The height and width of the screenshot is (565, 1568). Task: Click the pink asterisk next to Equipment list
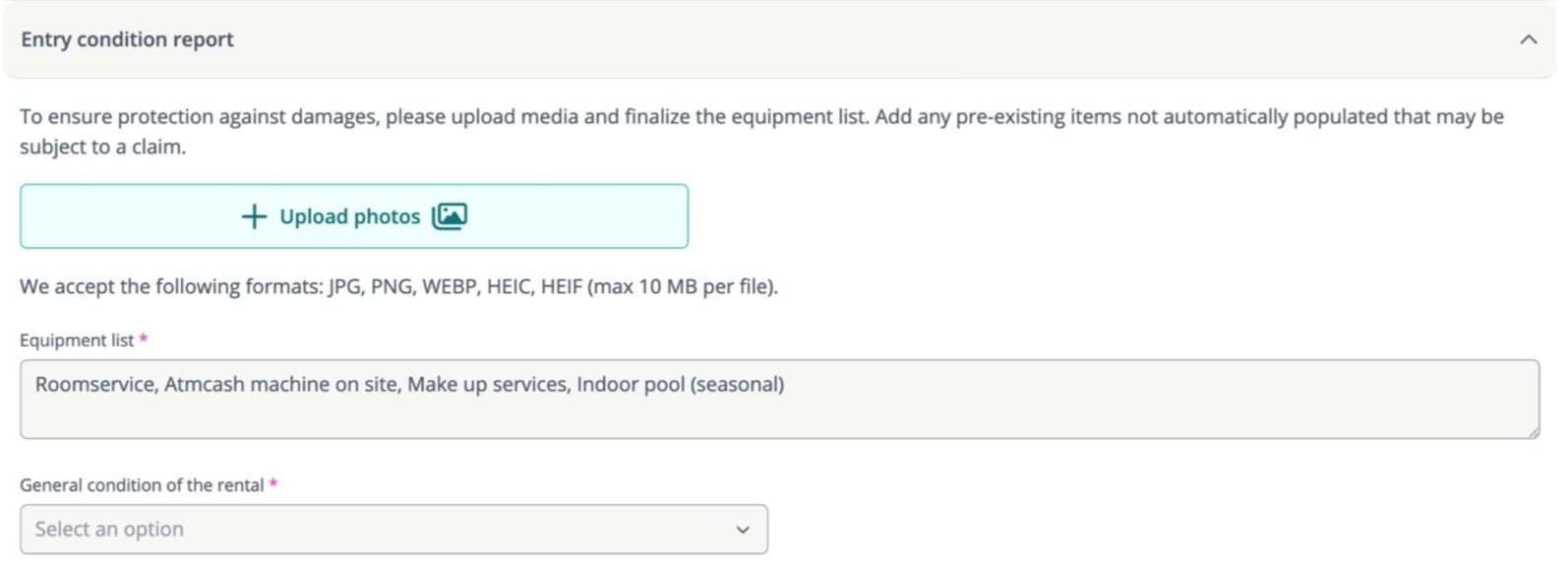pyautogui.click(x=144, y=340)
